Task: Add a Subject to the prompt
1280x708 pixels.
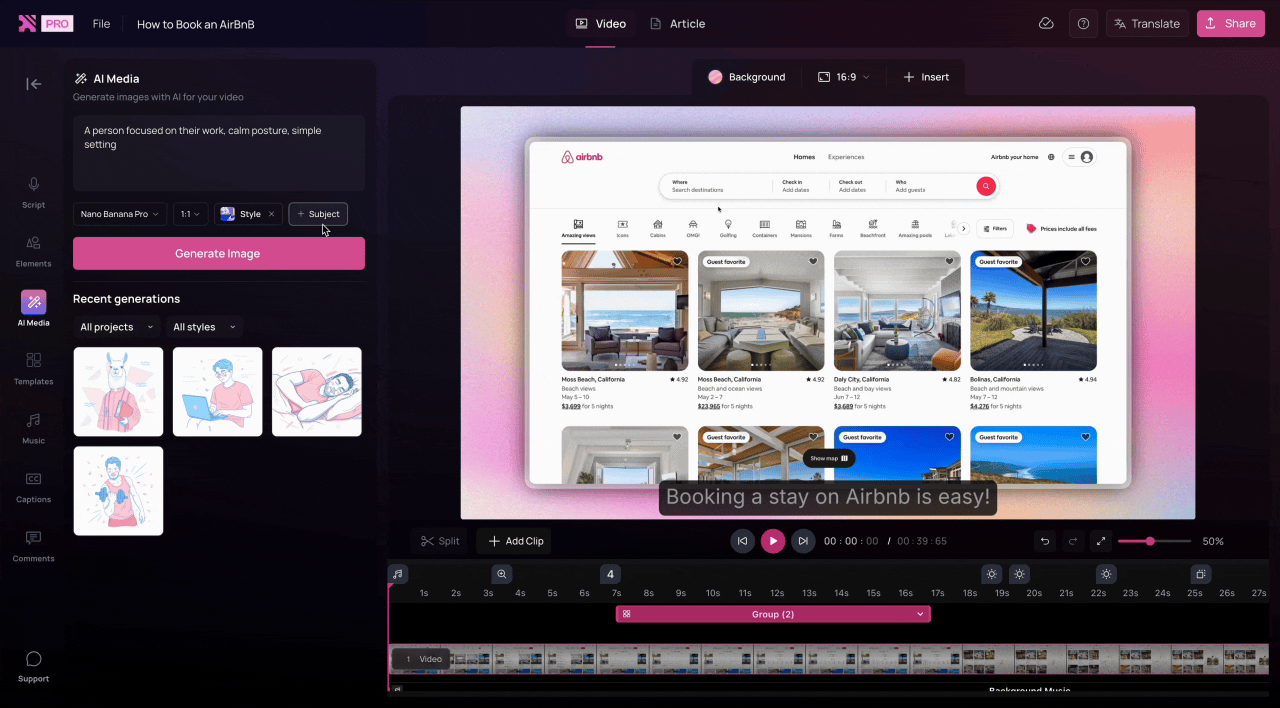Action: pyautogui.click(x=318, y=214)
